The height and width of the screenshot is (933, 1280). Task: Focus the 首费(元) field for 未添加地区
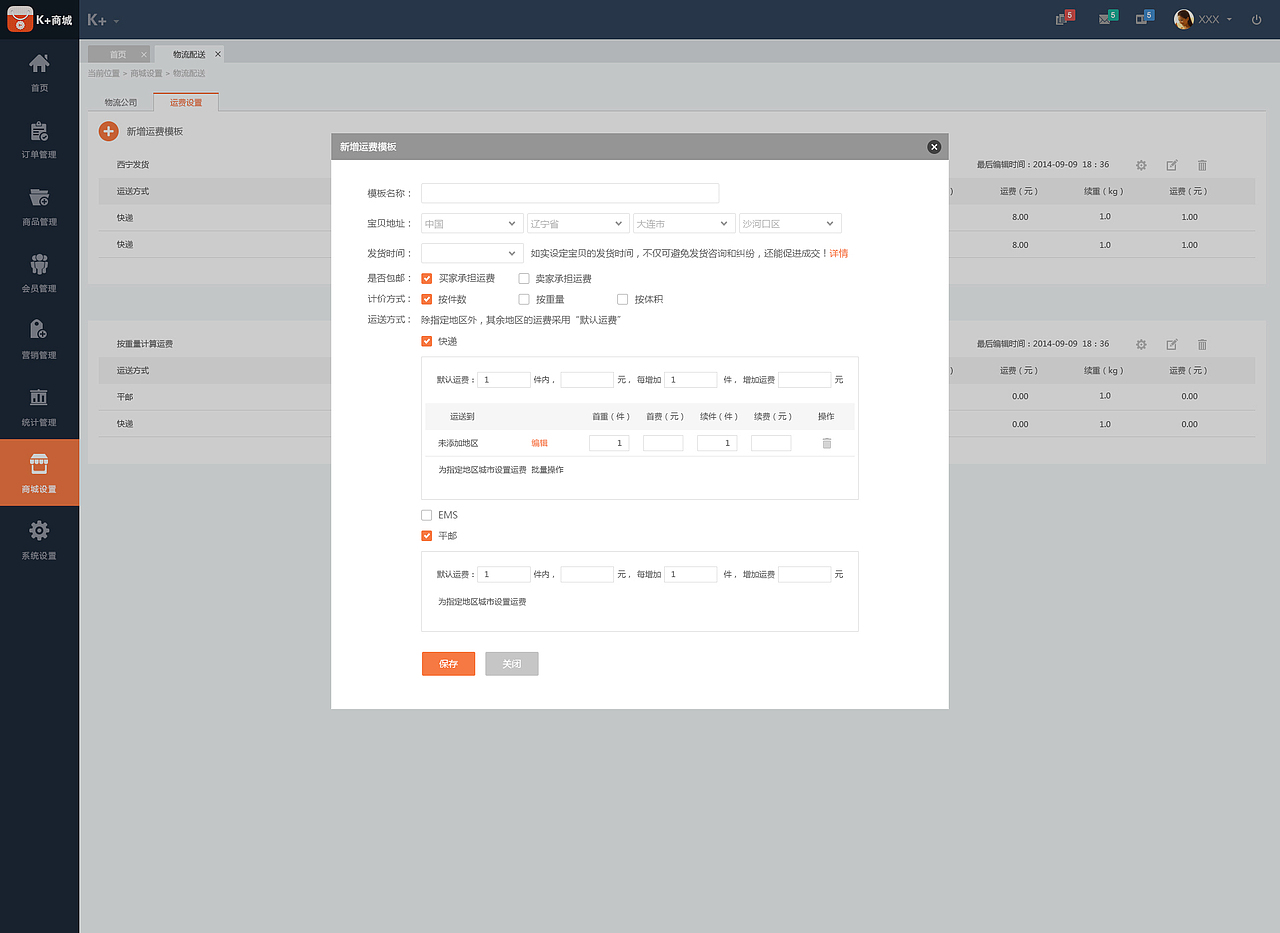tap(663, 443)
